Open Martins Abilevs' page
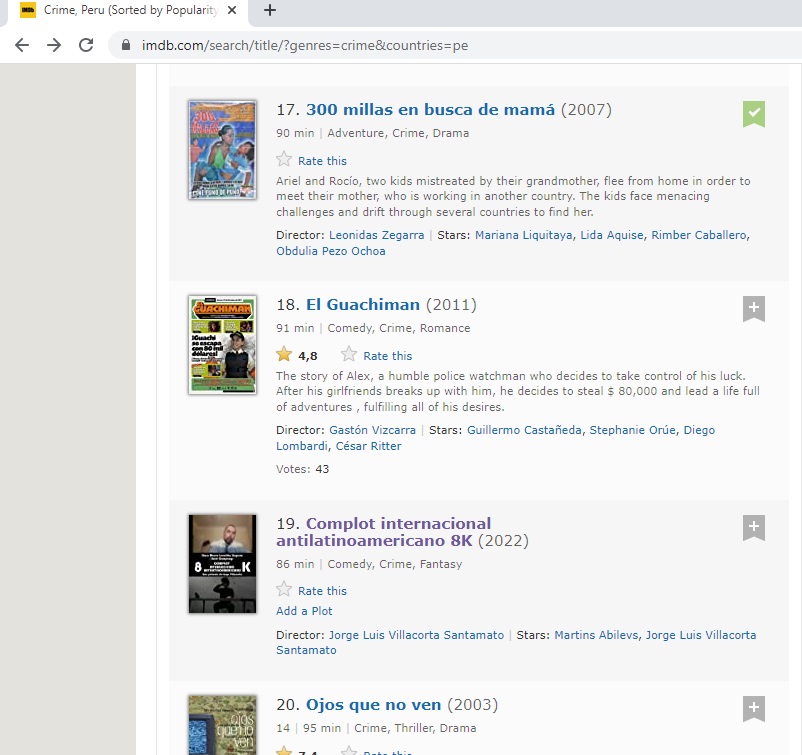802x755 pixels. [596, 635]
